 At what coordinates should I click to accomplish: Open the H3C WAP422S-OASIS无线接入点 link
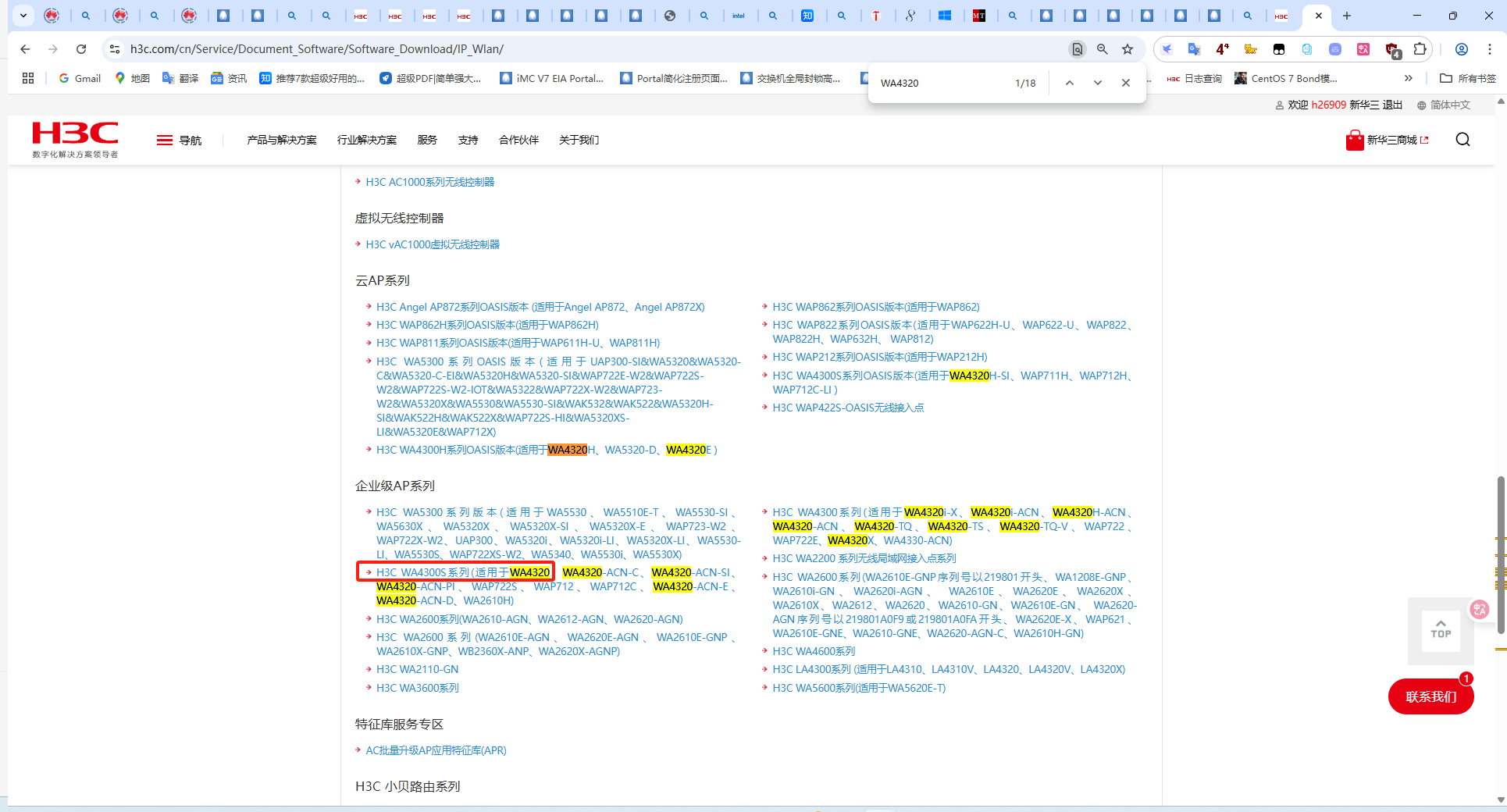click(x=848, y=408)
